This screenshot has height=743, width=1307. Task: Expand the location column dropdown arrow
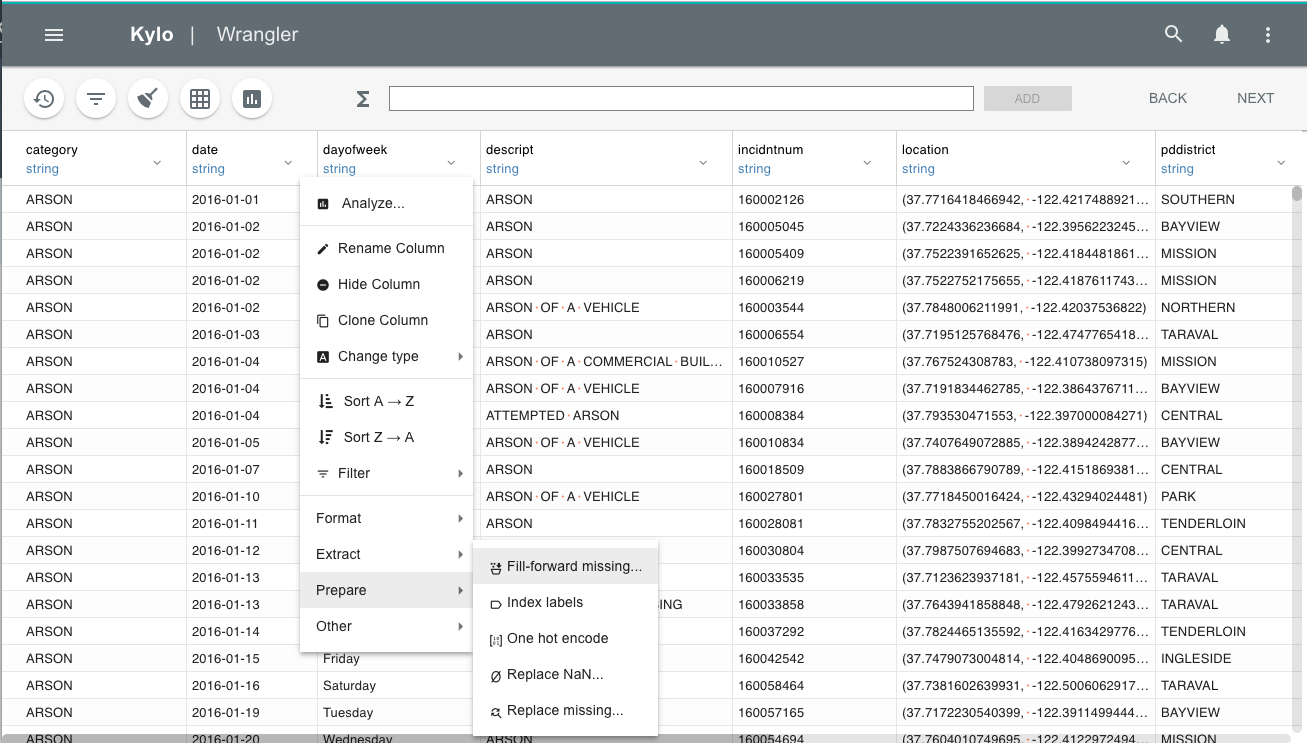click(1126, 162)
